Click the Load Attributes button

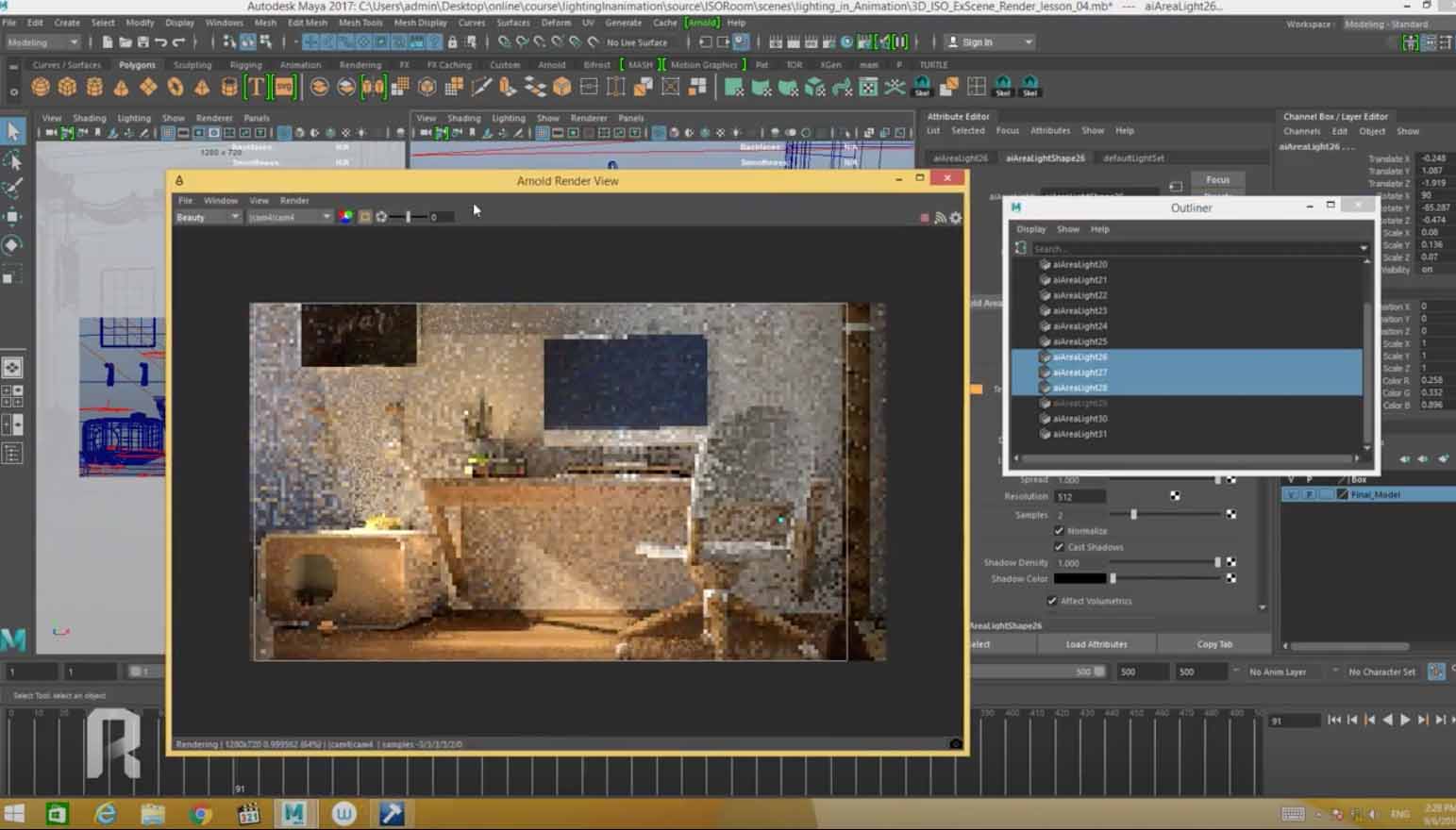1096,644
